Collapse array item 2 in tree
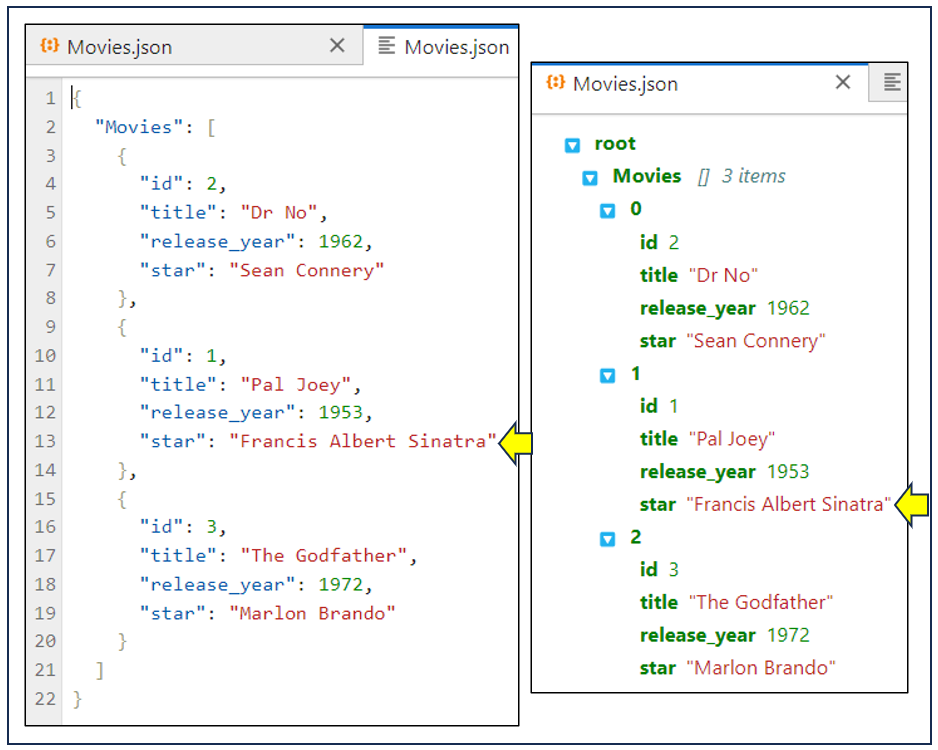Image resolution: width=938 pixels, height=750 pixels. [607, 539]
